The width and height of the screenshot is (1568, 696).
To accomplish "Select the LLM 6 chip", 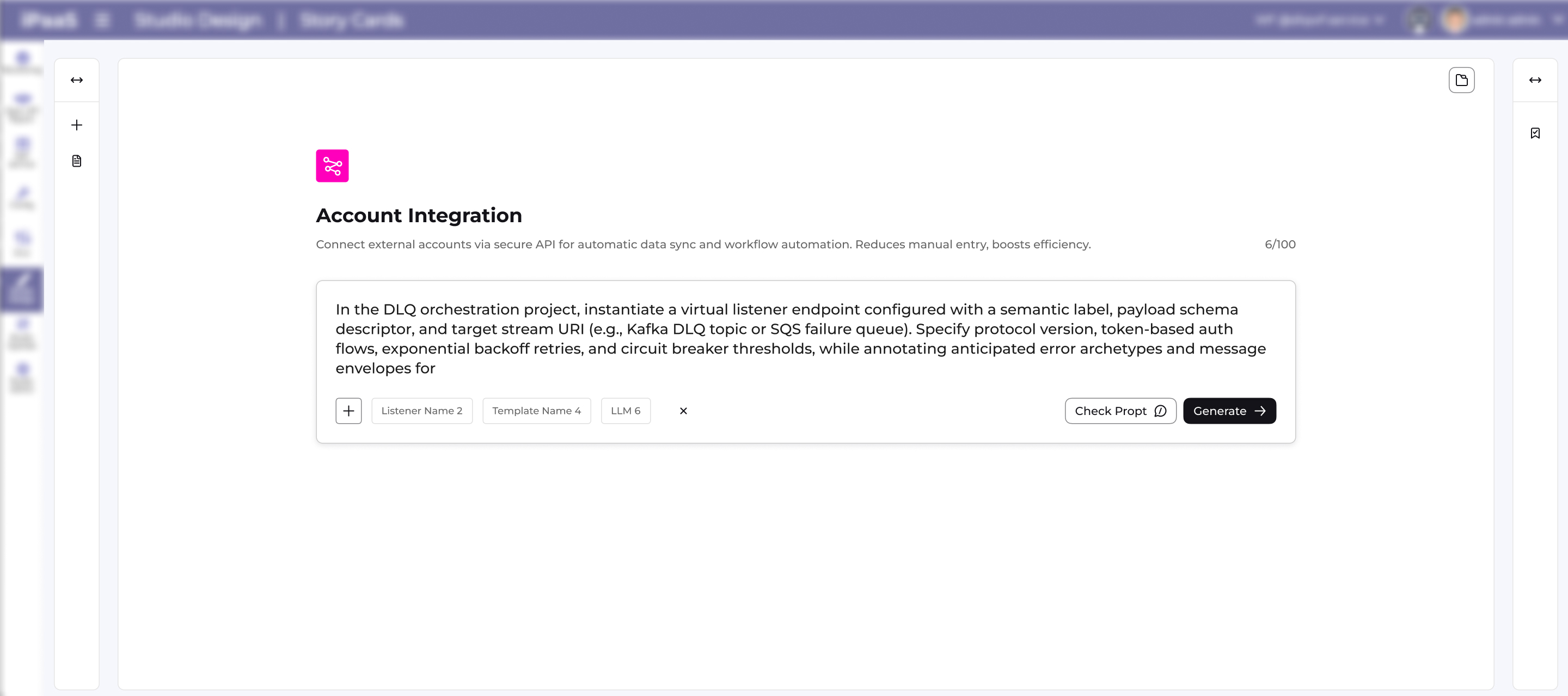I will [625, 411].
